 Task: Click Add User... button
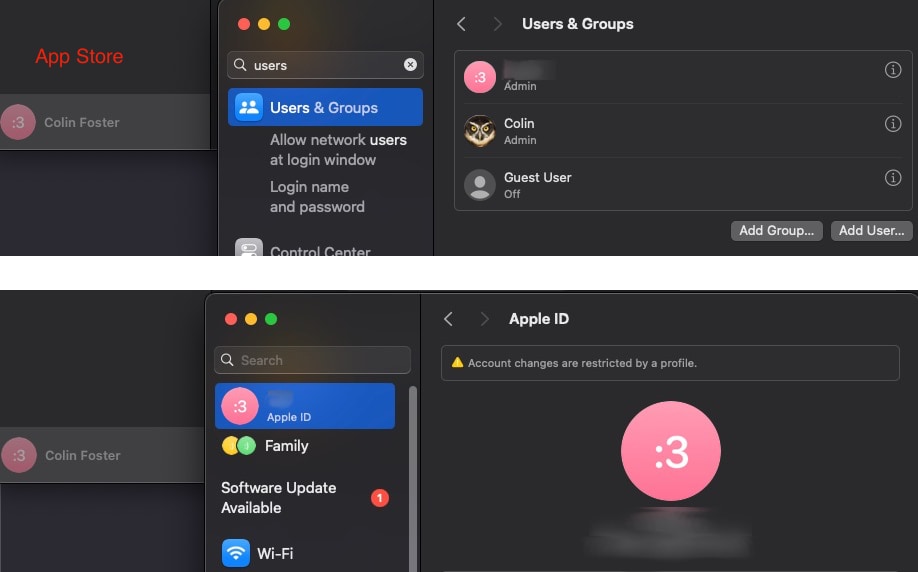[x=871, y=231]
